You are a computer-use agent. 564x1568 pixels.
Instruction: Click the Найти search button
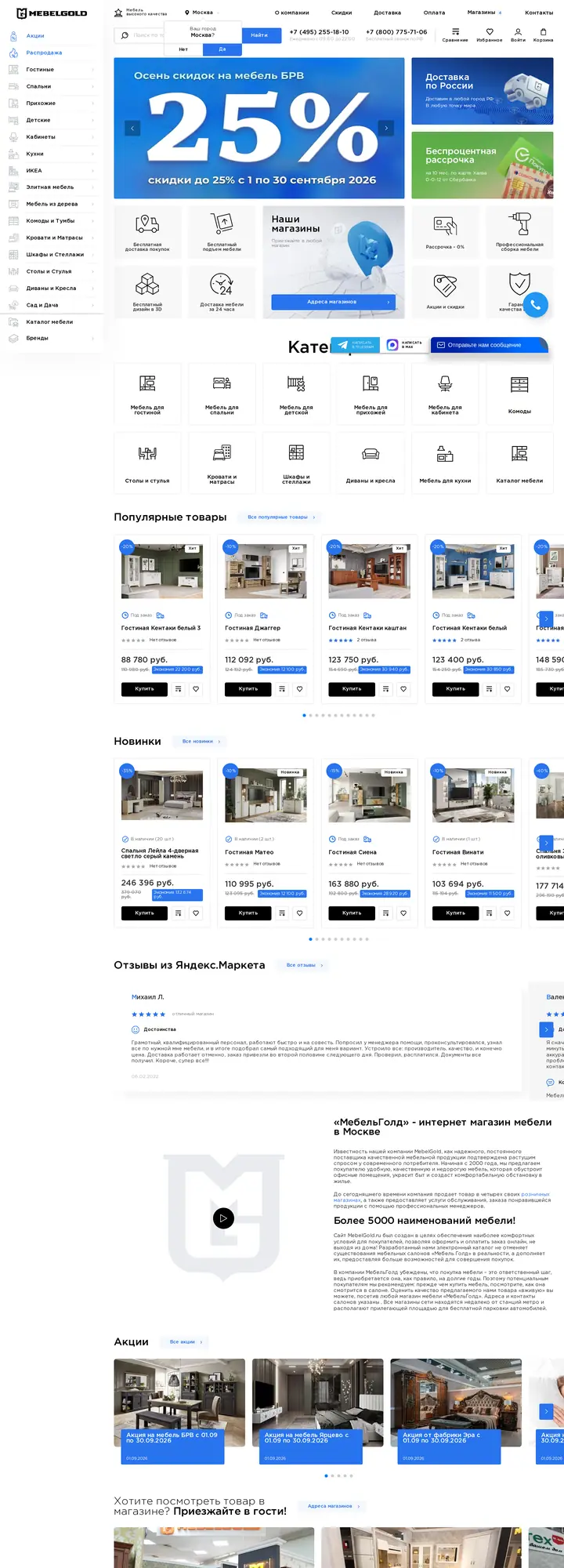[261, 35]
